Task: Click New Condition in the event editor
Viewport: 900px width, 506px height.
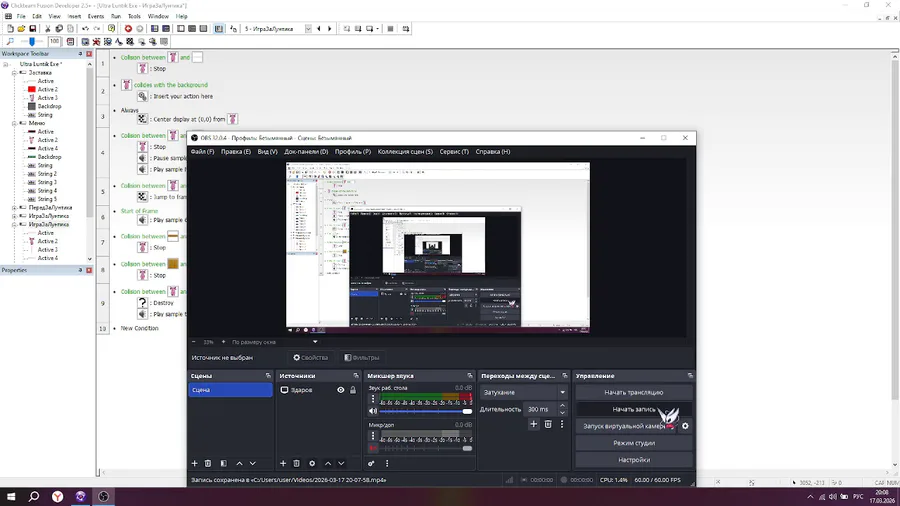Action: coord(139,329)
